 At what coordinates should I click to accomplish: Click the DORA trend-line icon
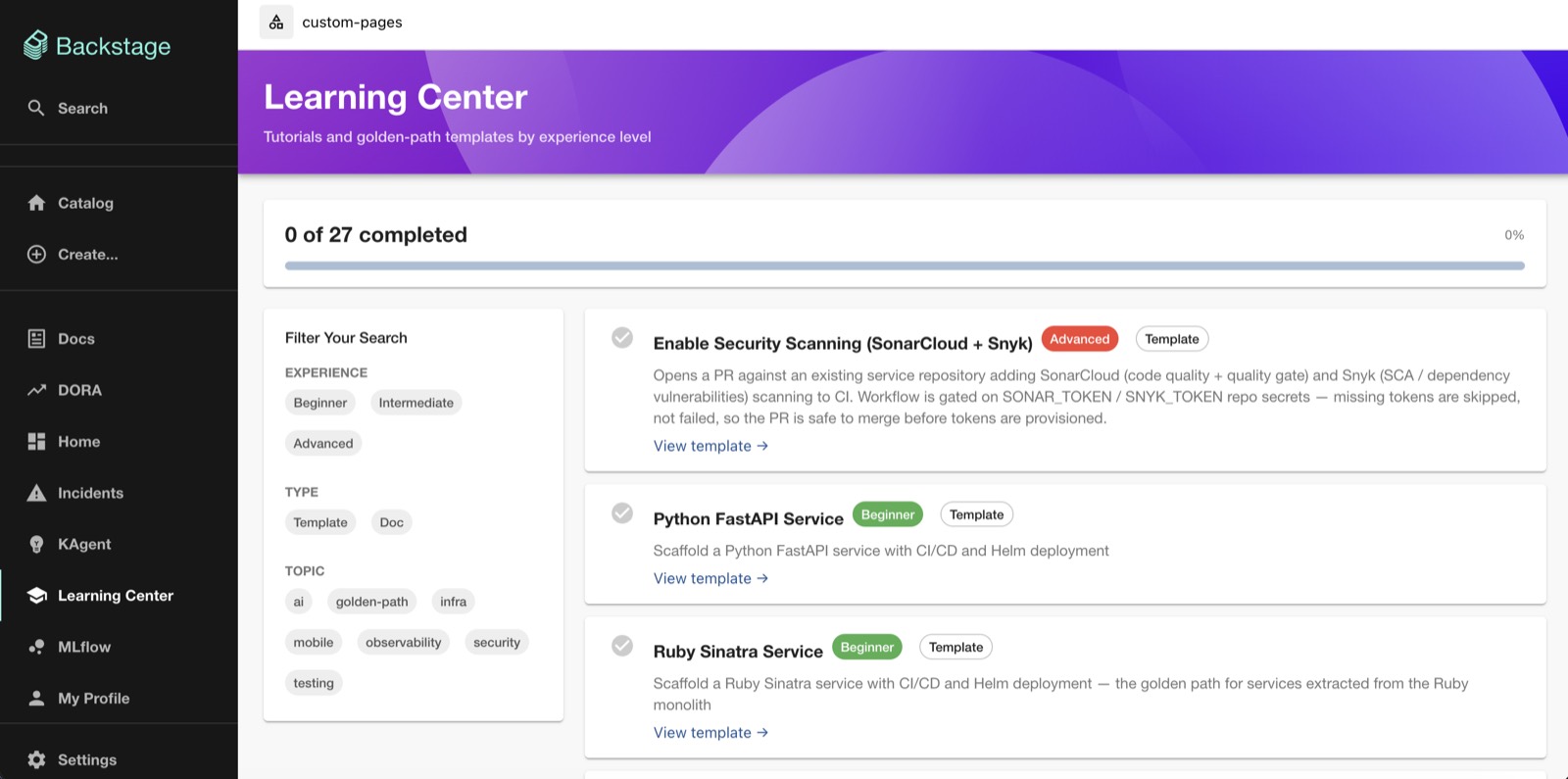click(x=36, y=390)
